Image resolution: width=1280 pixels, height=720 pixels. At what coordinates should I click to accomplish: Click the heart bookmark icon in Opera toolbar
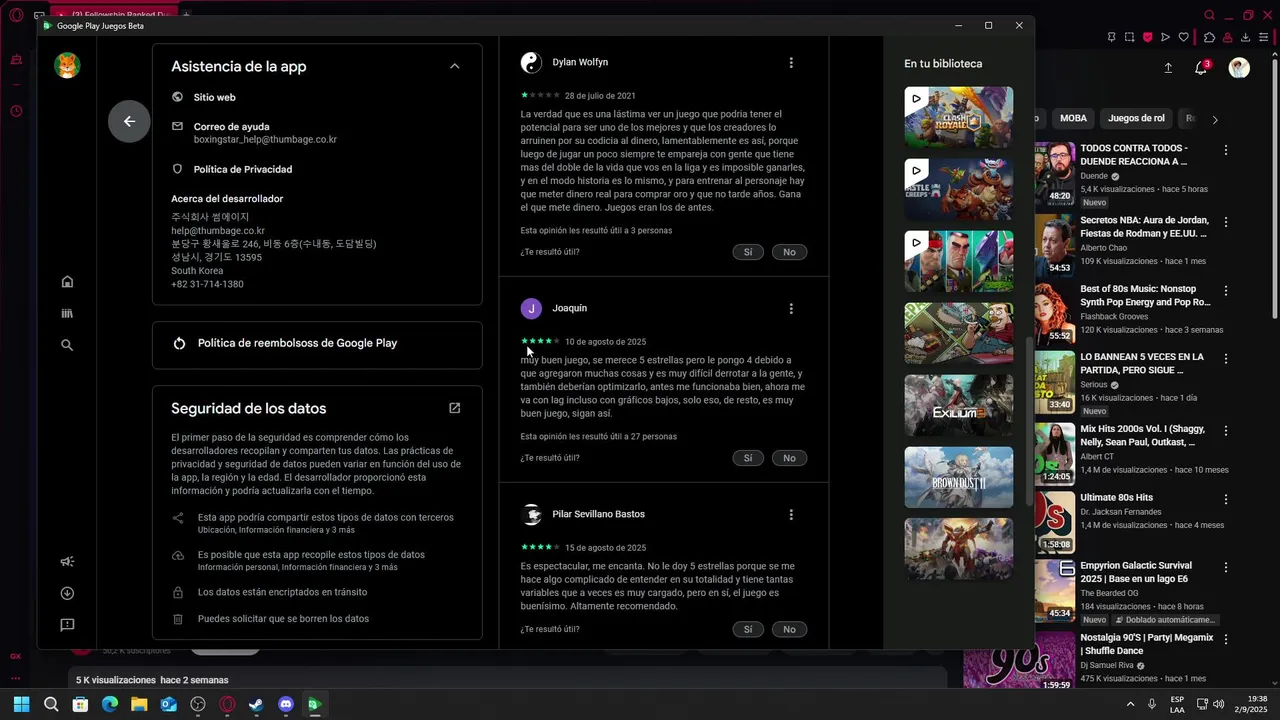pyautogui.click(x=1184, y=37)
